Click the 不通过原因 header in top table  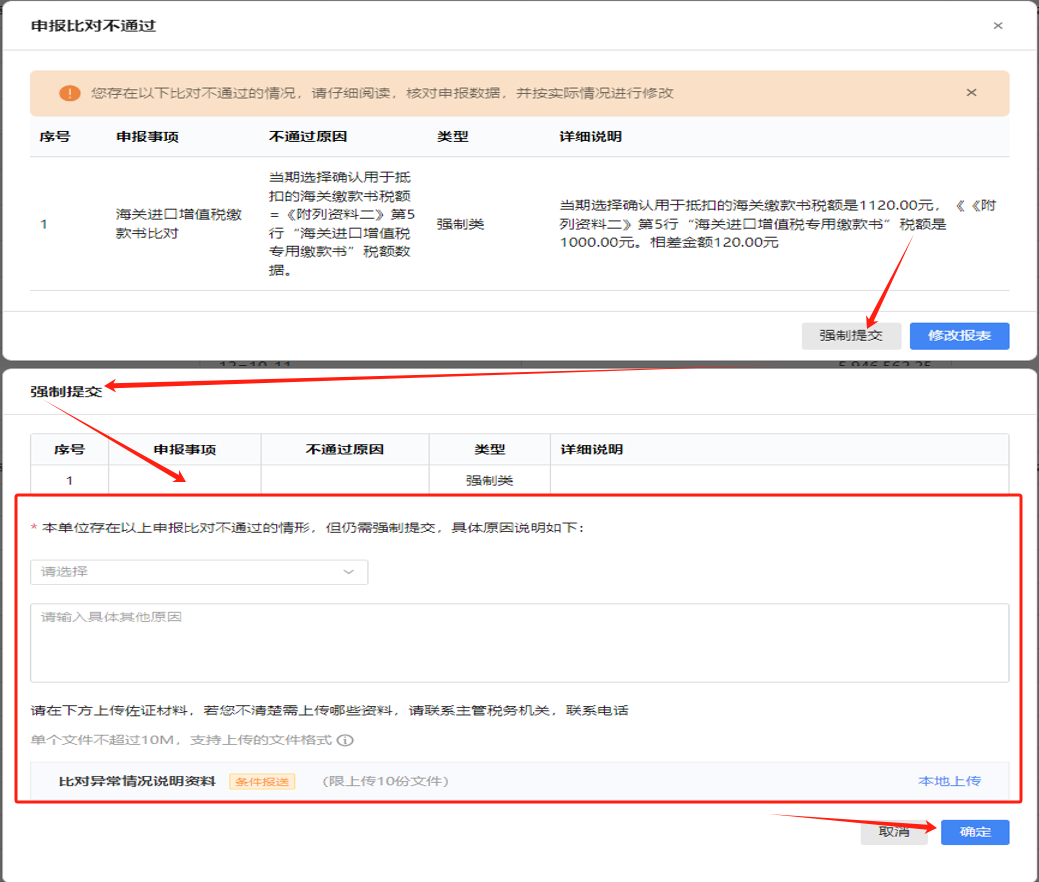coord(308,137)
